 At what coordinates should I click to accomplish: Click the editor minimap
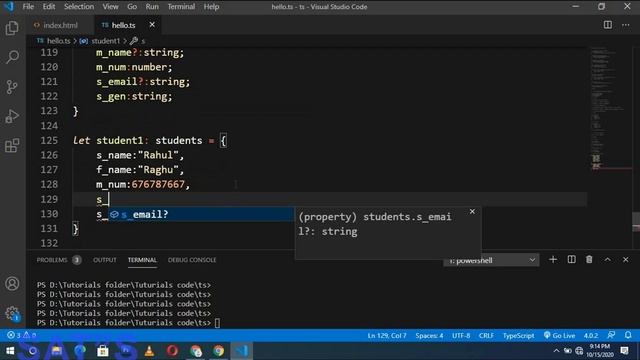point(610,108)
